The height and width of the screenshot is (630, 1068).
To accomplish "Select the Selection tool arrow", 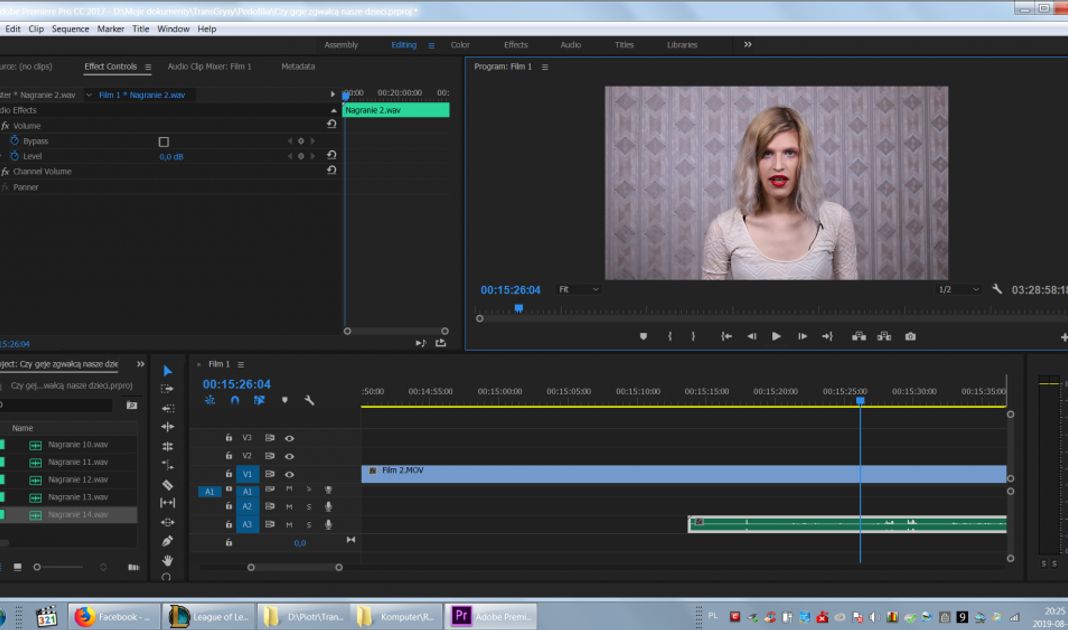I will tap(167, 371).
